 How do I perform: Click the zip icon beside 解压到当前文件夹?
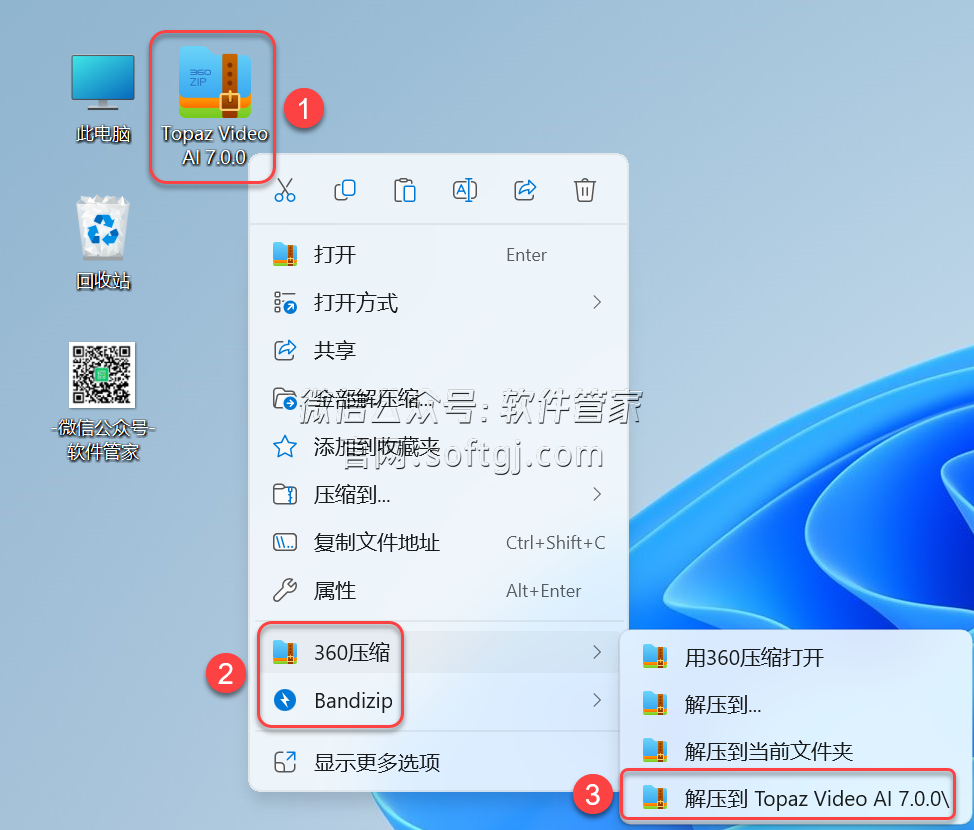tap(655, 751)
